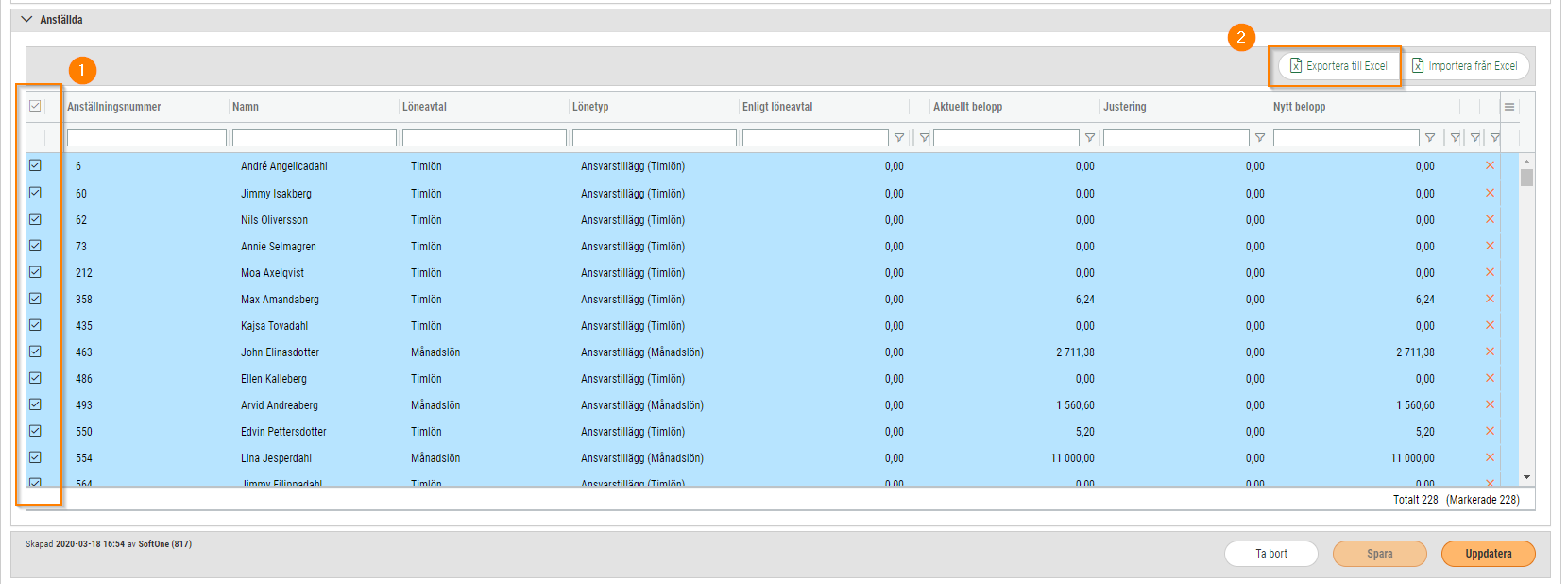Viewport: 1568px width, 584px height.
Task: Focus the Nytt belopp filter input
Action: pos(1346,138)
